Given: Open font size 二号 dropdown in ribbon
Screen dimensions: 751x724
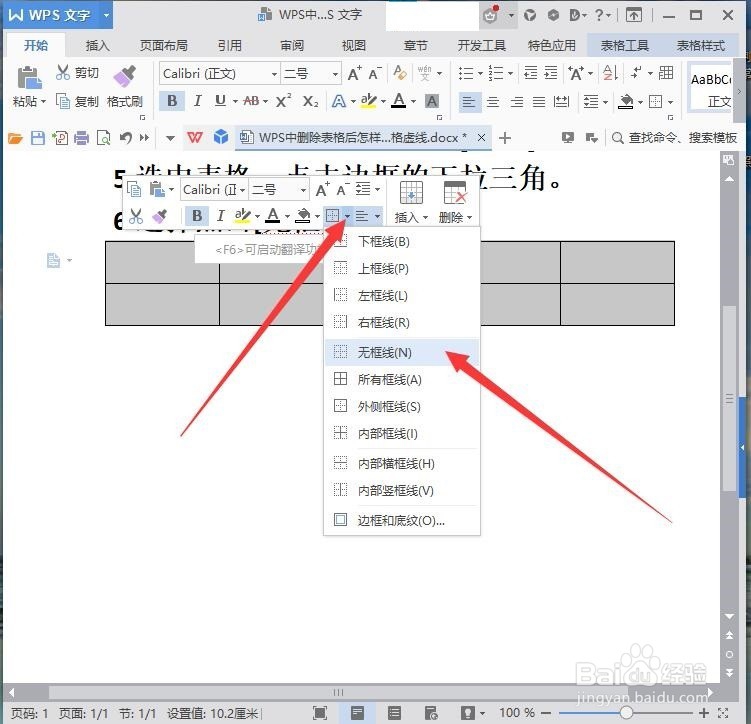Looking at the screenshot, I should 335,74.
